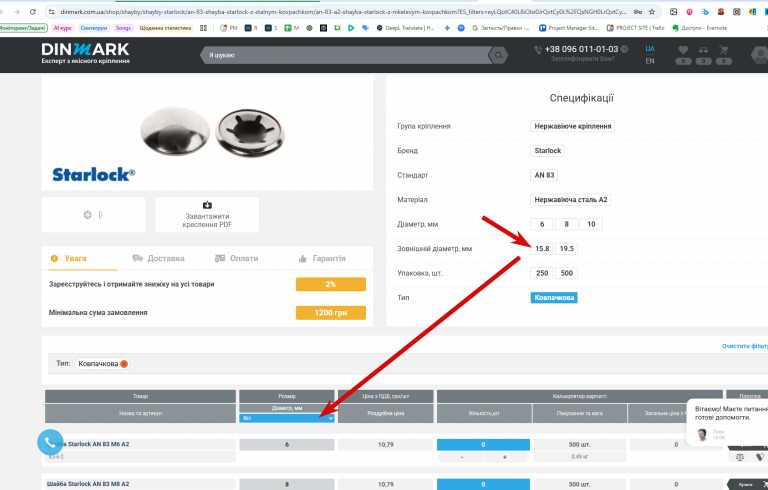Open the Project Manager Sit... bookmark
The height and width of the screenshot is (490, 768).
pos(568,28)
